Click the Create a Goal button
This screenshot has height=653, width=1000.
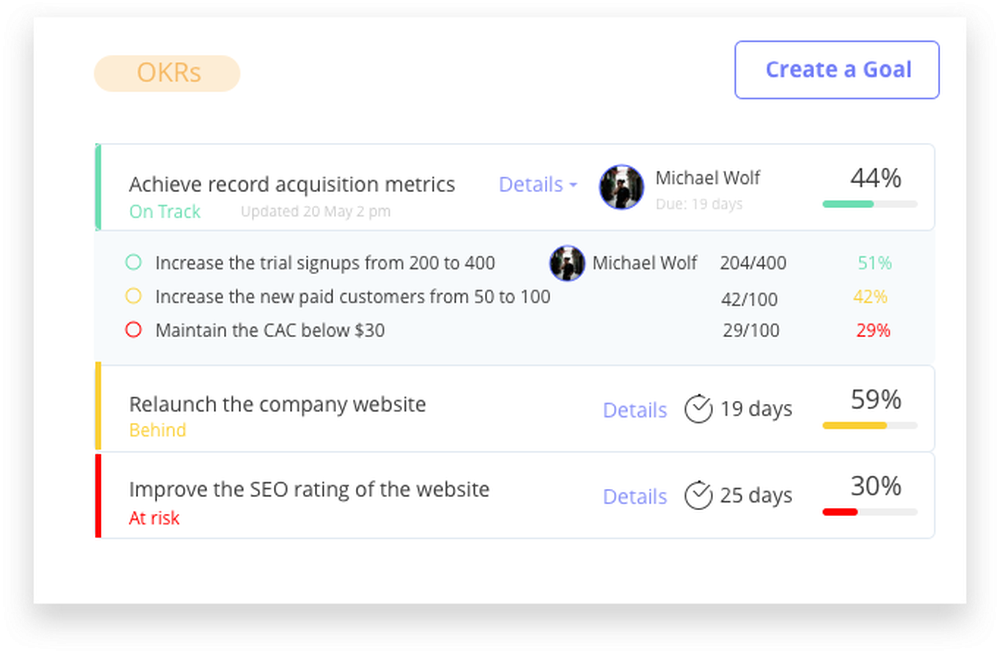click(x=837, y=70)
